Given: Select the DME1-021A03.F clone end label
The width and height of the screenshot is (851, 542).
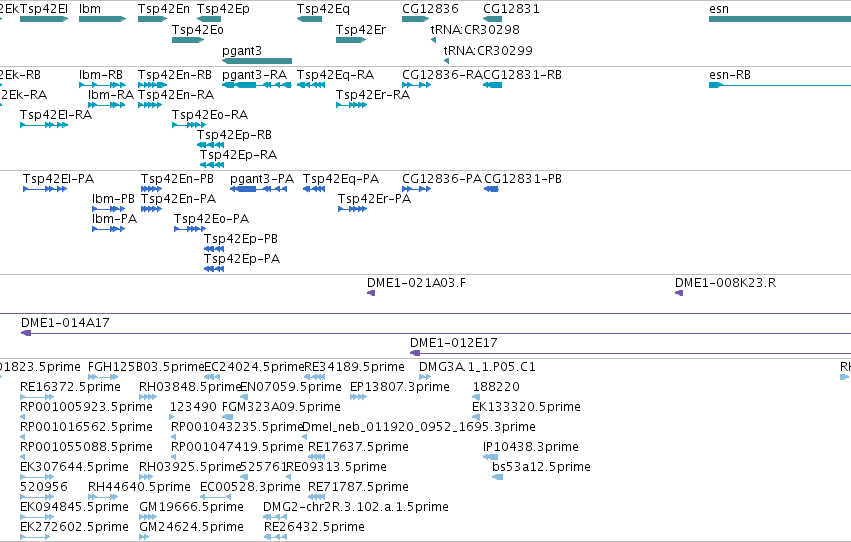Looking at the screenshot, I should pyautogui.click(x=416, y=283).
